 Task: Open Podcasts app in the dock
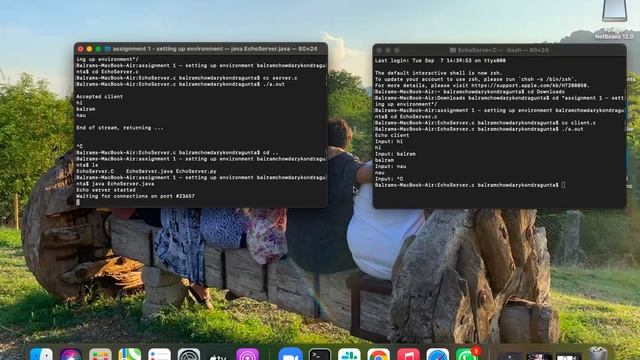click(247, 355)
